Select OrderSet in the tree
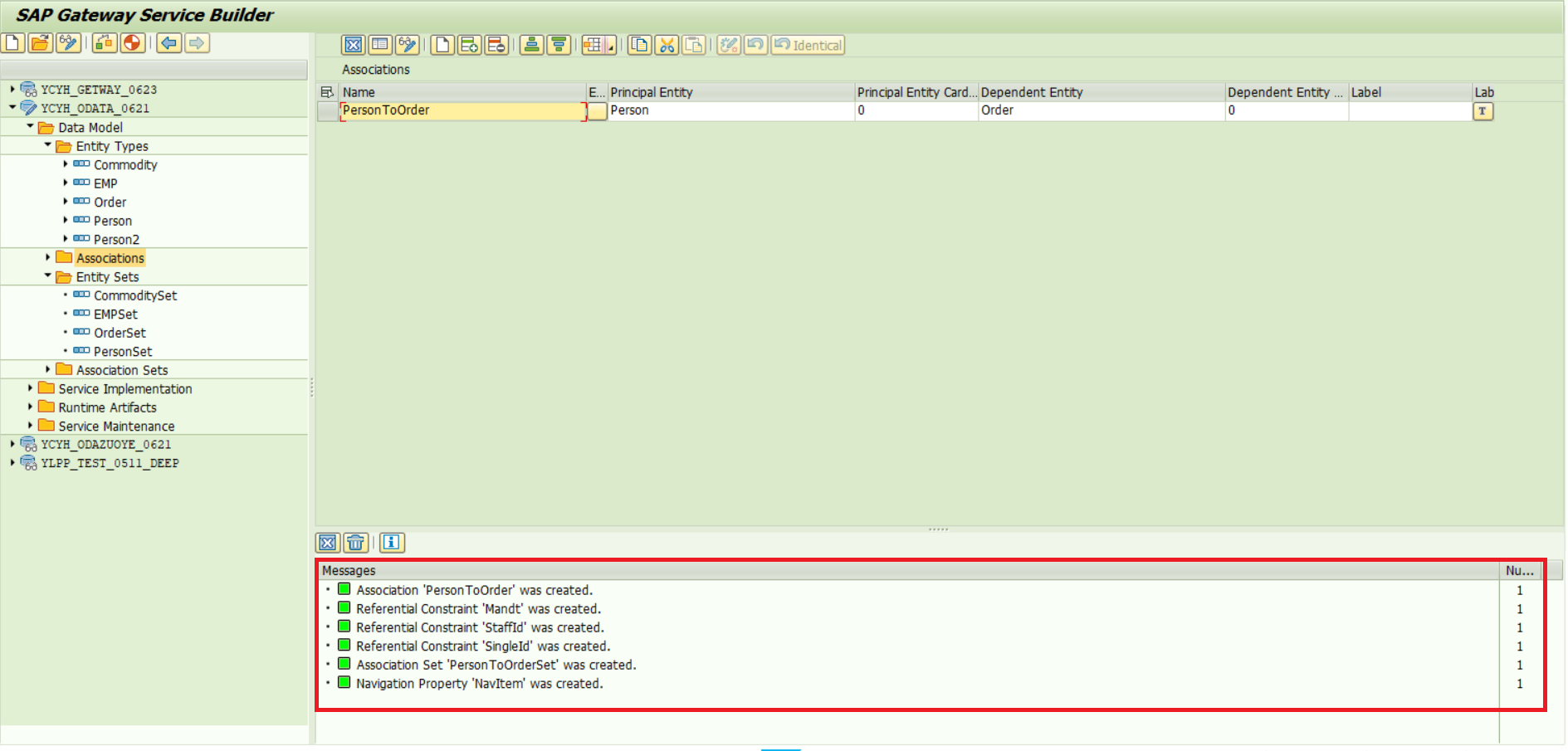The height and width of the screenshot is (751, 1568). (120, 333)
